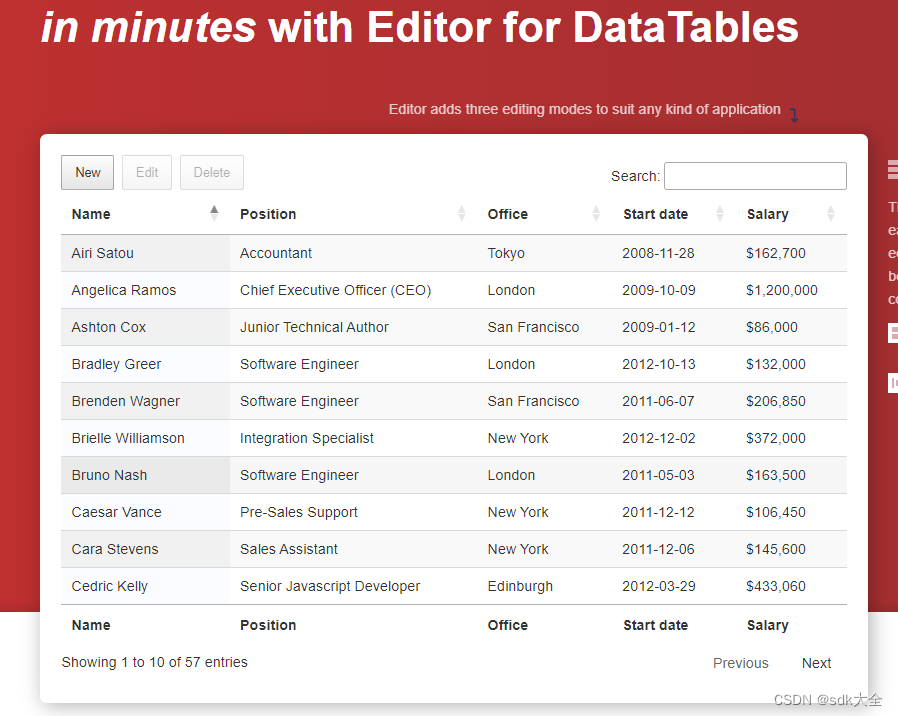The height and width of the screenshot is (716, 898).
Task: Select the Cara Stevens name cell
Action: (x=145, y=549)
